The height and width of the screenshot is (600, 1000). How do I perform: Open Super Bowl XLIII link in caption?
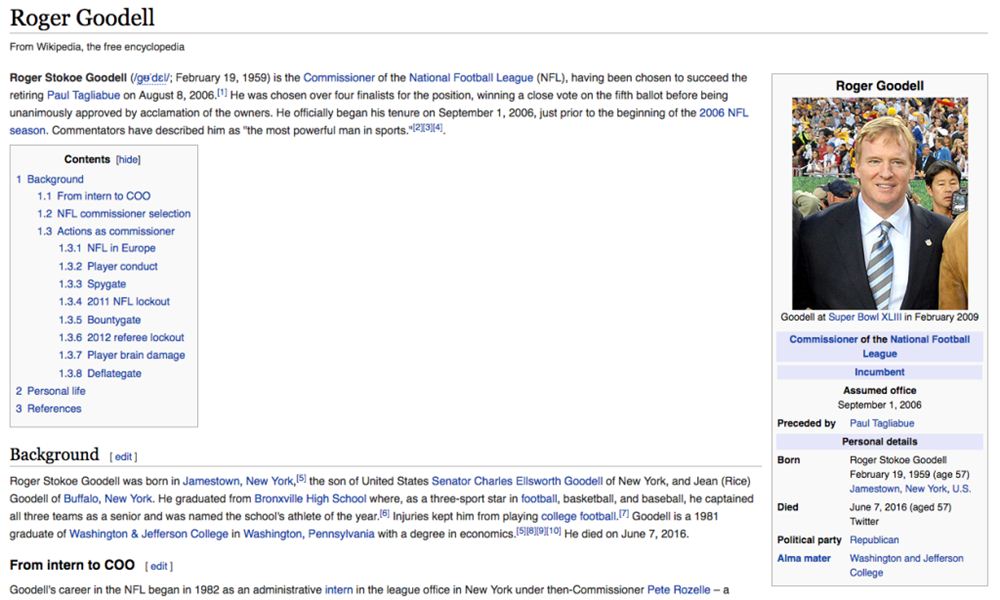point(865,317)
